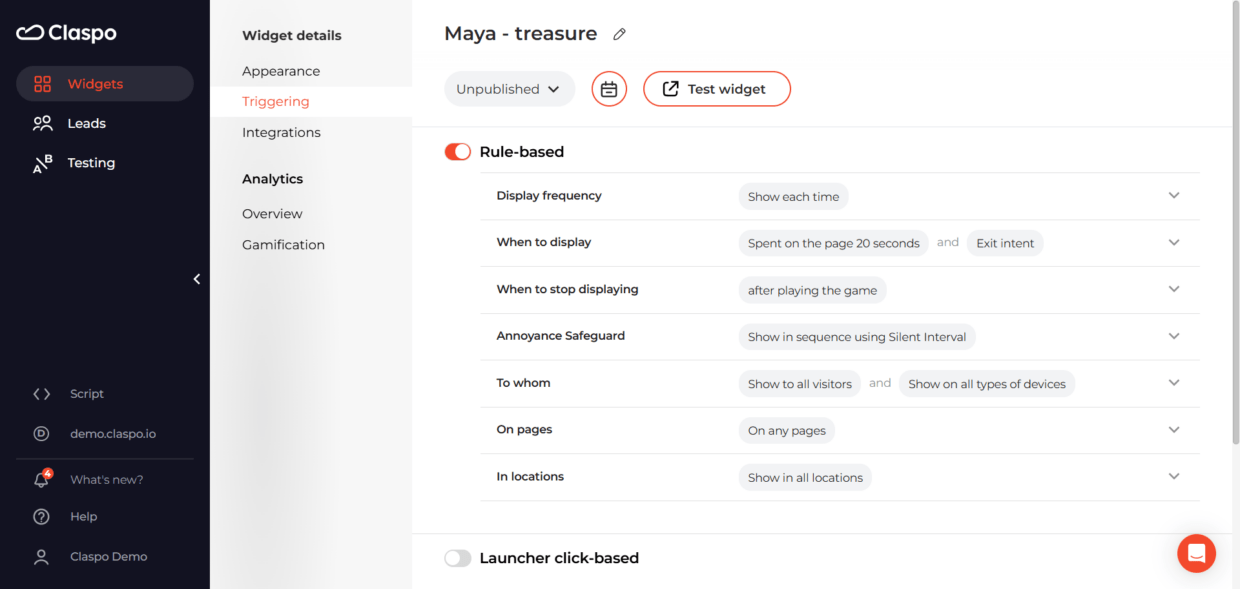Open the orange chat support bubble
This screenshot has height=589, width=1240.
(x=1196, y=553)
